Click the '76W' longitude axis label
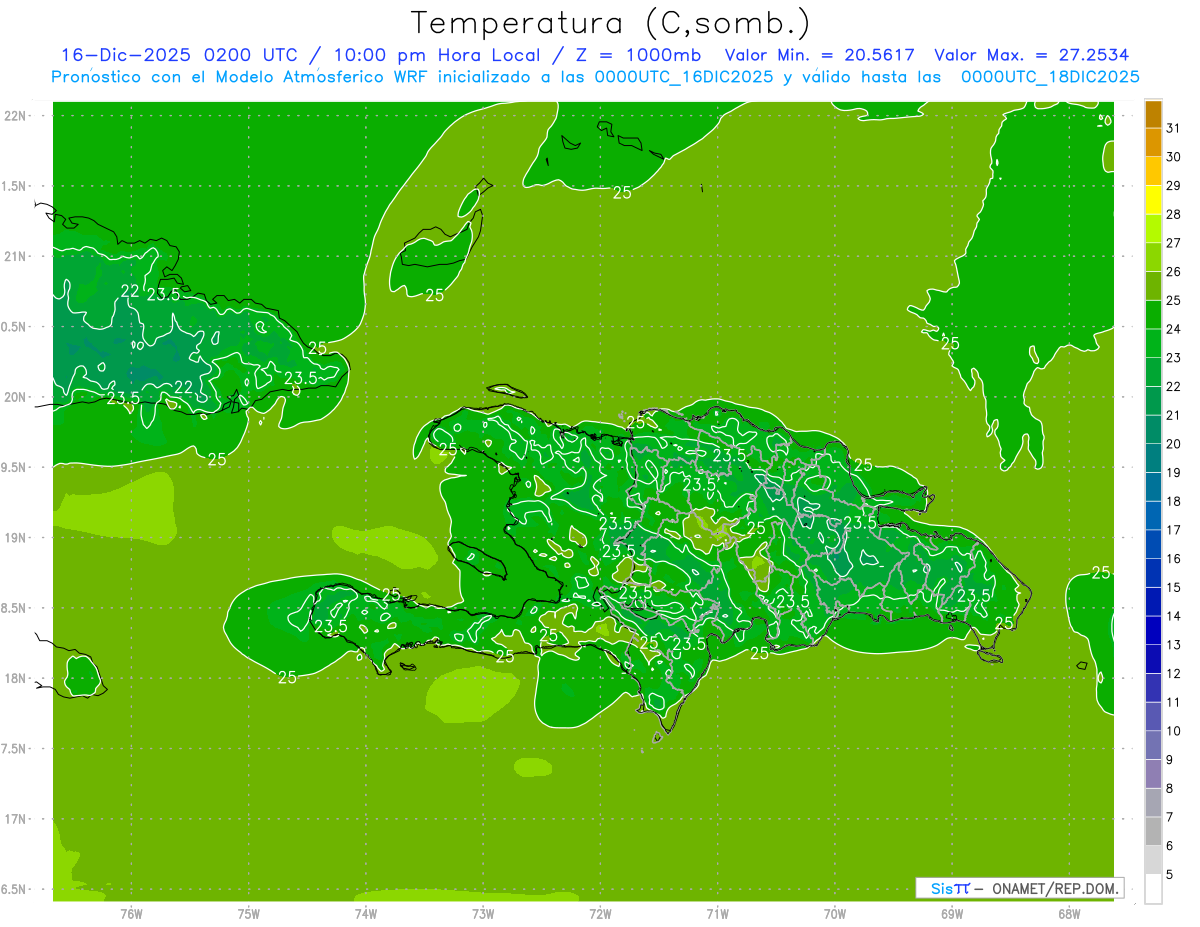Screen dimensions: 1200x927 (x=131, y=914)
